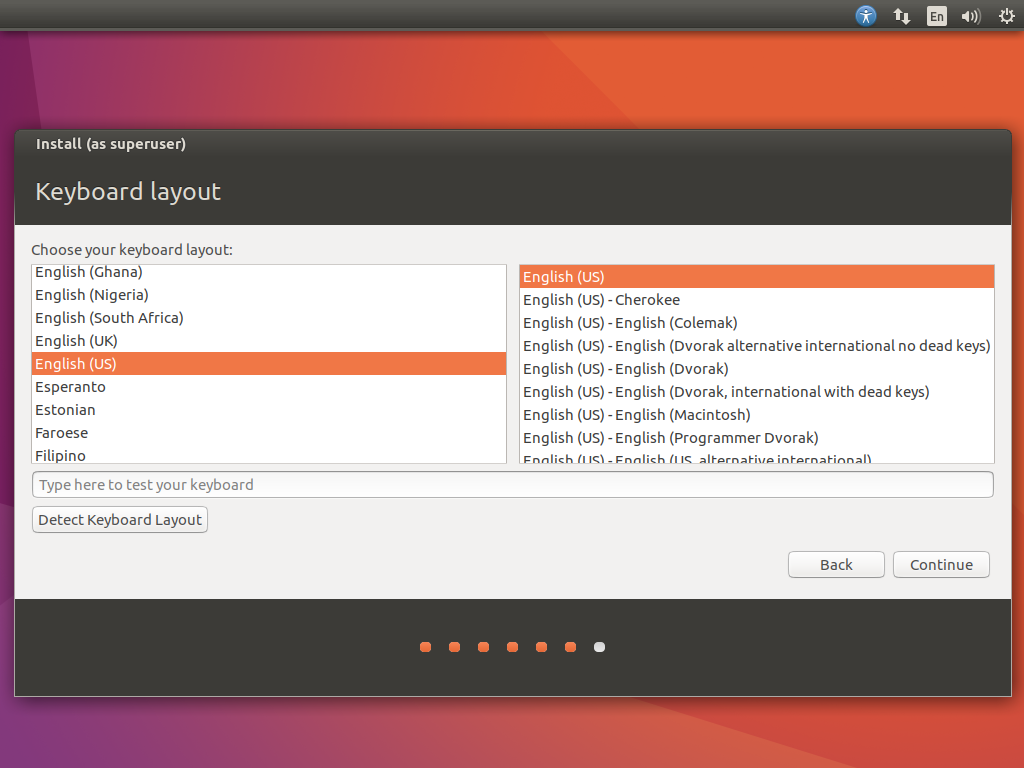Viewport: 1024px width, 768px height.
Task: Select Estonian layout
Action: 268,410
